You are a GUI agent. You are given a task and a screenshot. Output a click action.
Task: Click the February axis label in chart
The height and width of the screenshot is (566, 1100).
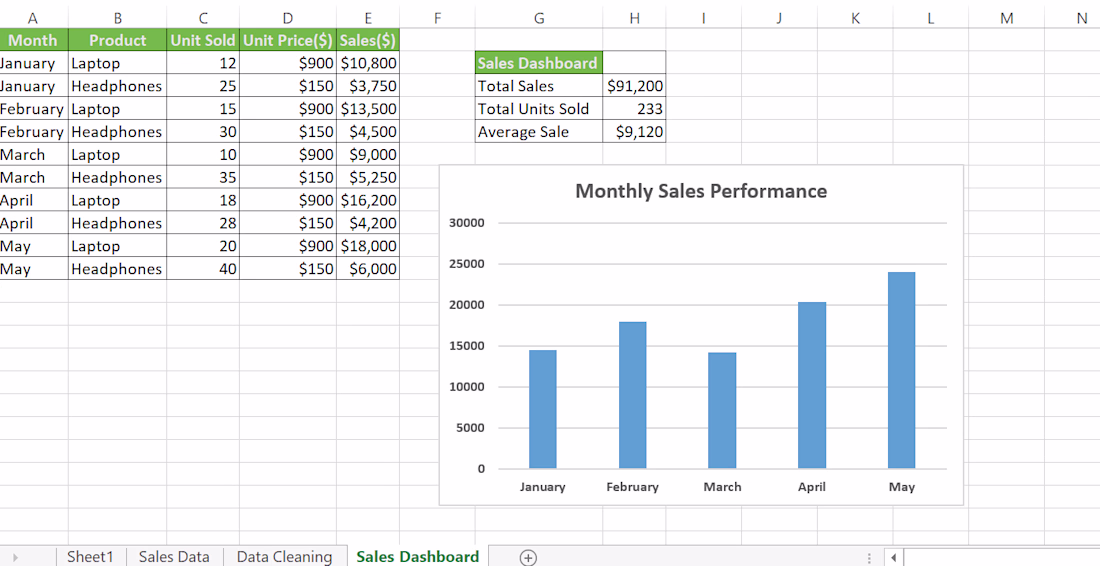[x=632, y=487]
